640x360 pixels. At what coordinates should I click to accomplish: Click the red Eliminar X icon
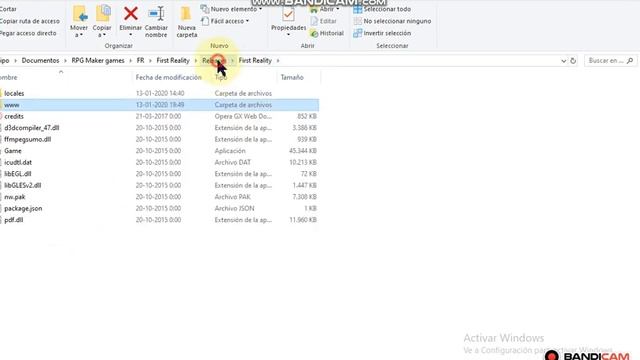(131, 13)
